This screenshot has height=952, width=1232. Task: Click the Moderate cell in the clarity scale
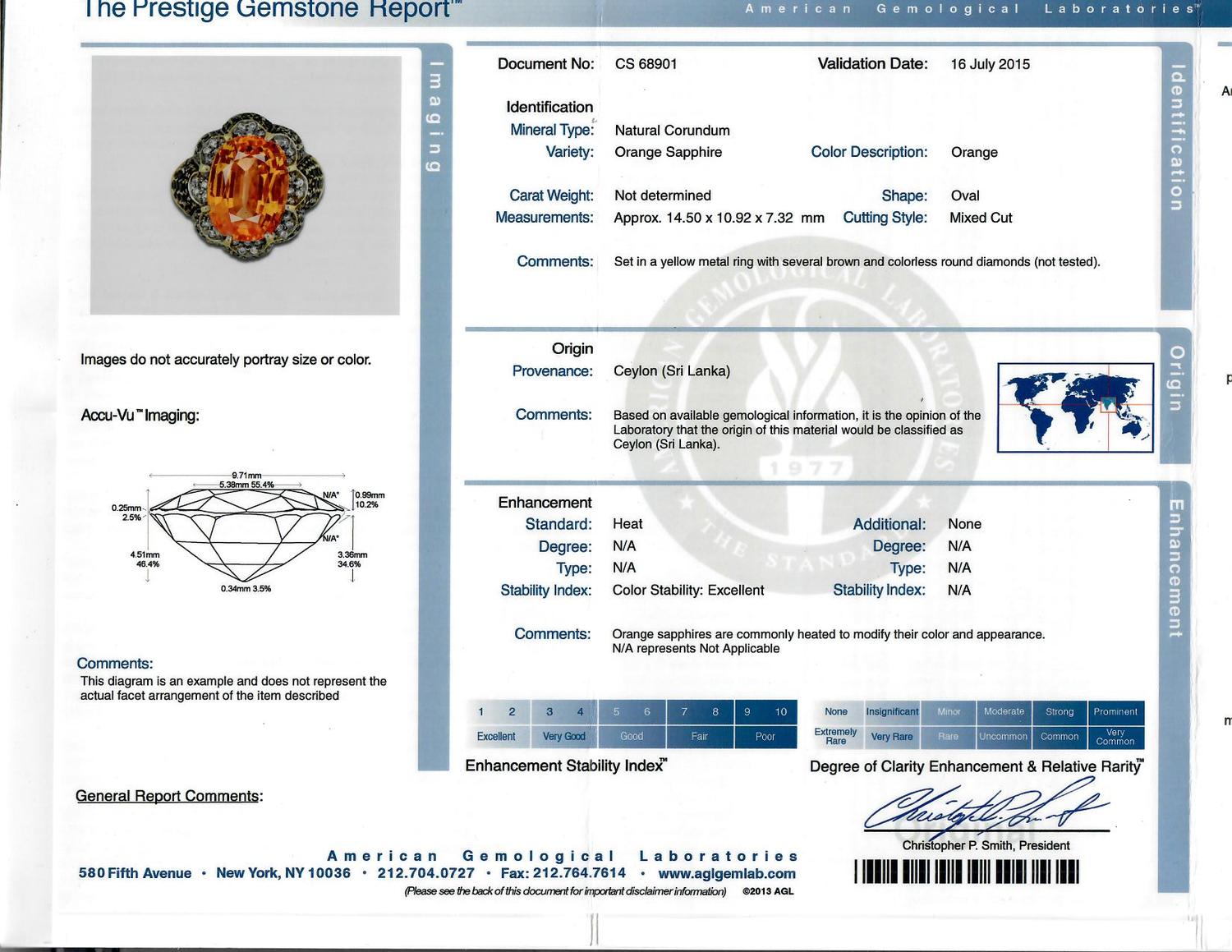click(x=1004, y=712)
